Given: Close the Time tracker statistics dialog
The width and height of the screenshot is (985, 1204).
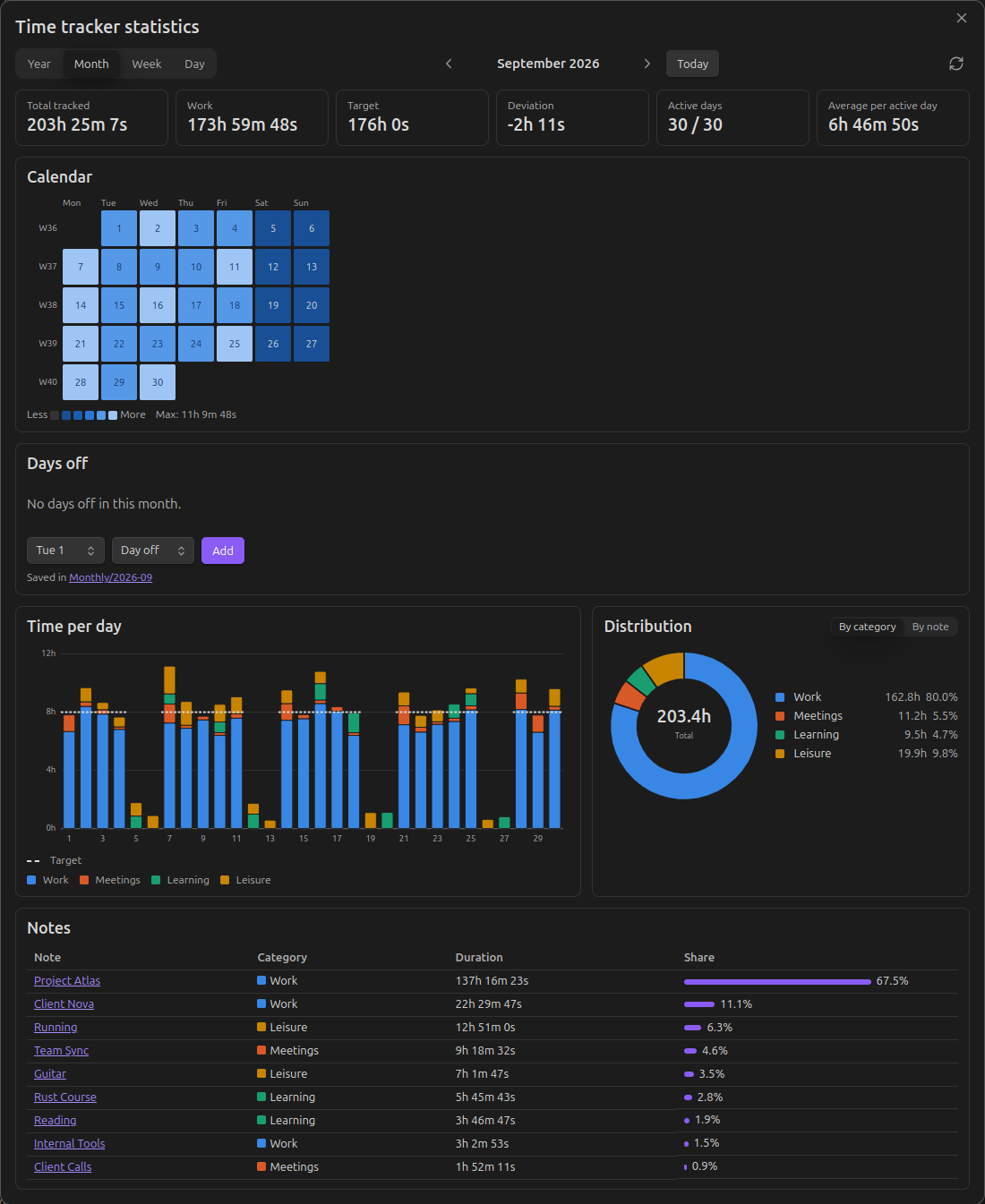Looking at the screenshot, I should pos(962,18).
